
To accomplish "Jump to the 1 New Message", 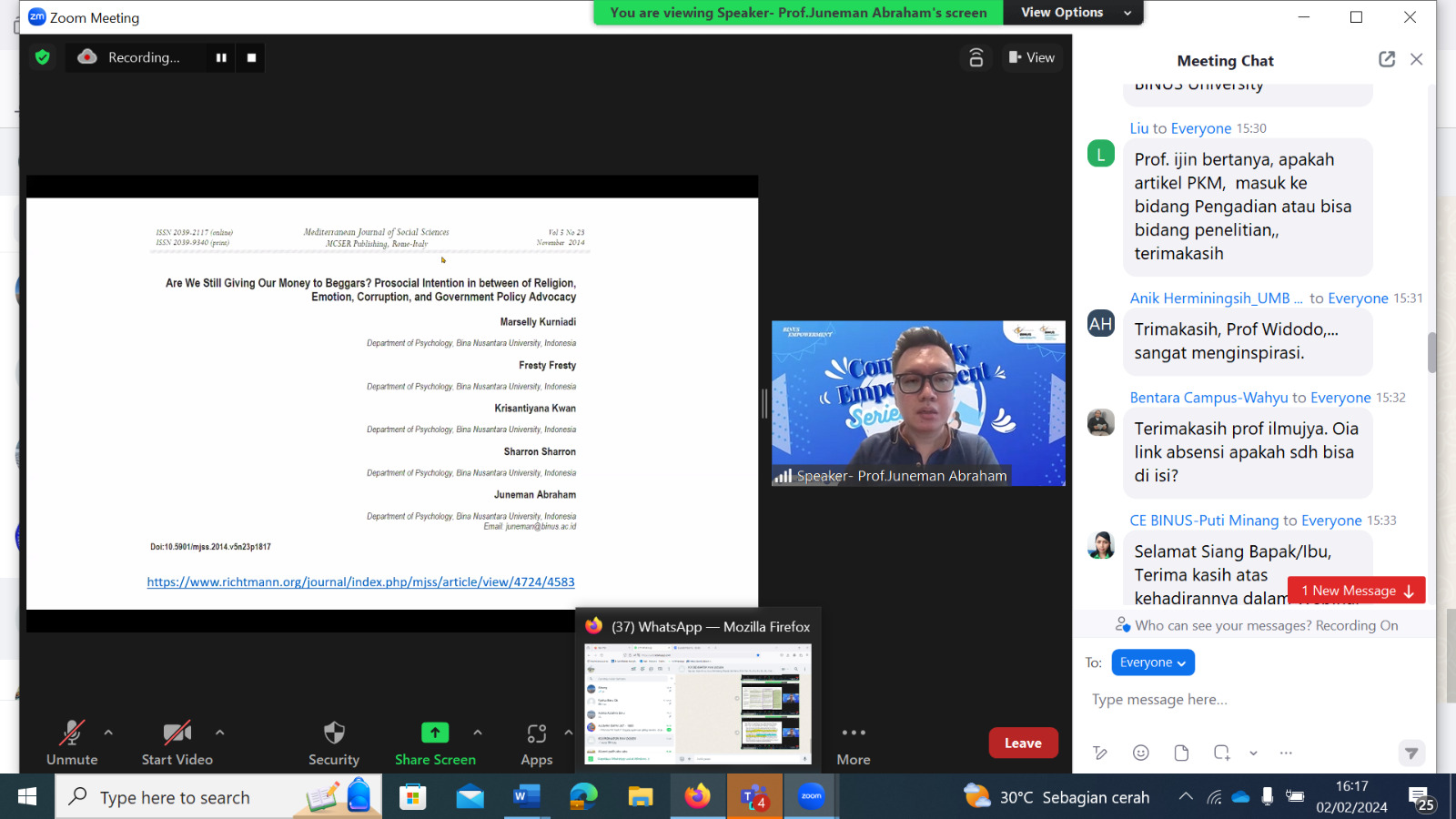I will 1356,591.
